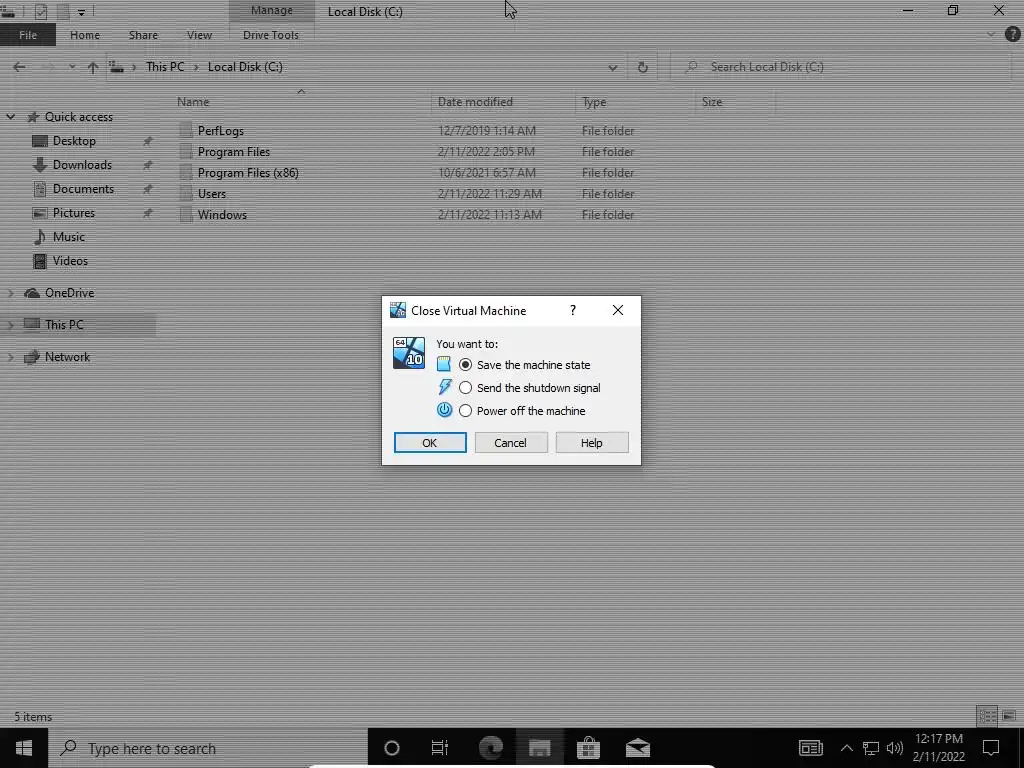Collapse the Quick access tree node
Viewport: 1024px width, 768px height.
[10, 117]
